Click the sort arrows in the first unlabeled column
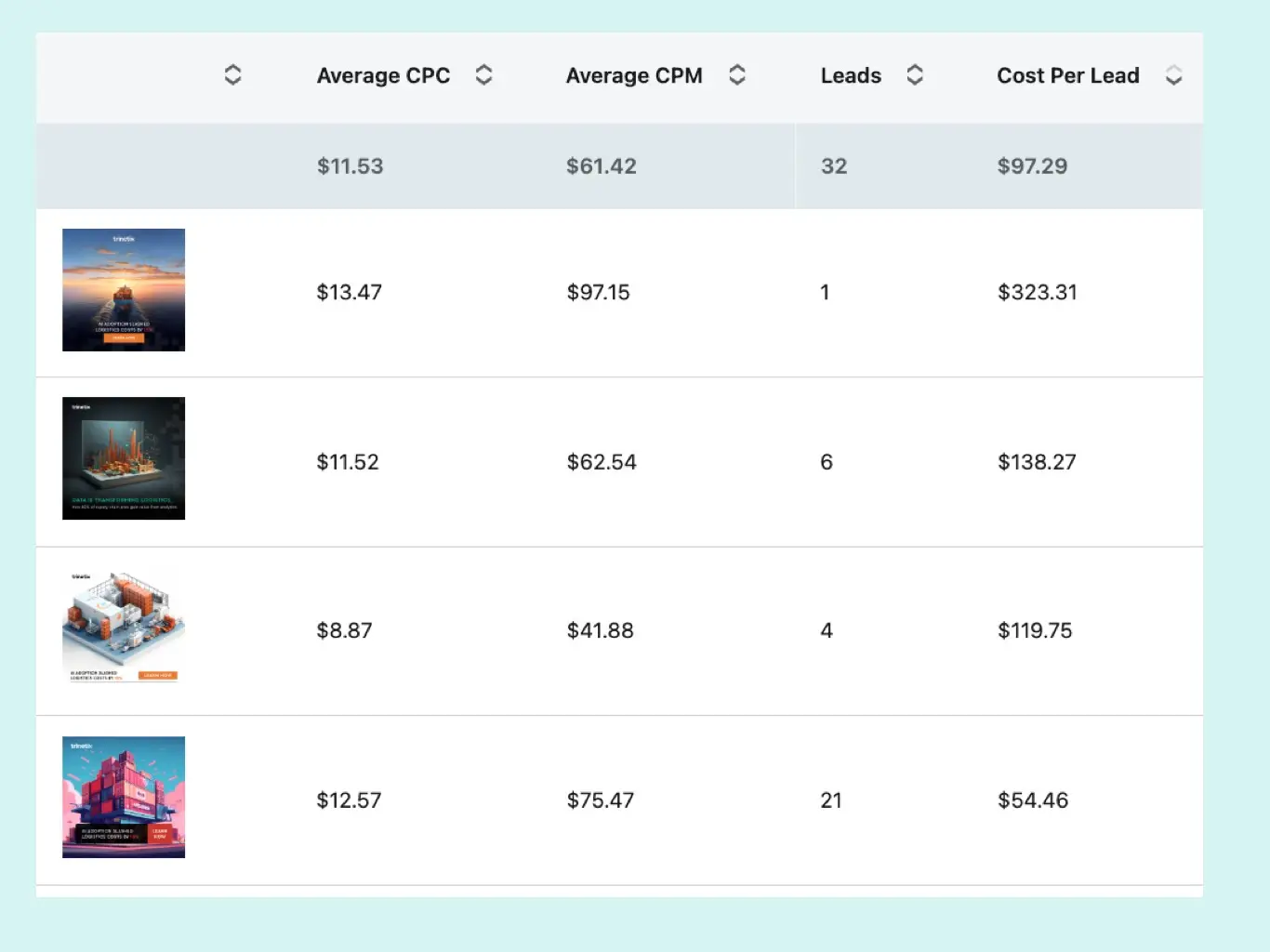 point(232,75)
